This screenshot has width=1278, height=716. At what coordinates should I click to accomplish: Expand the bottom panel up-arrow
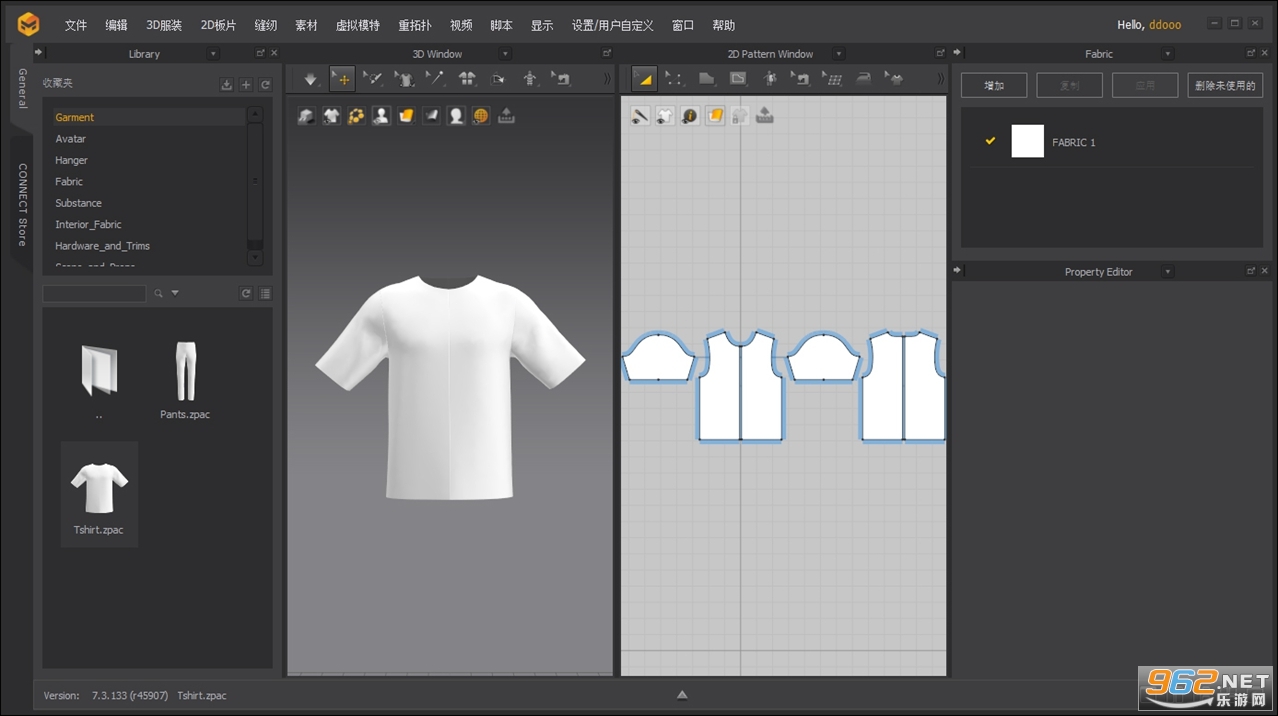(x=682, y=695)
